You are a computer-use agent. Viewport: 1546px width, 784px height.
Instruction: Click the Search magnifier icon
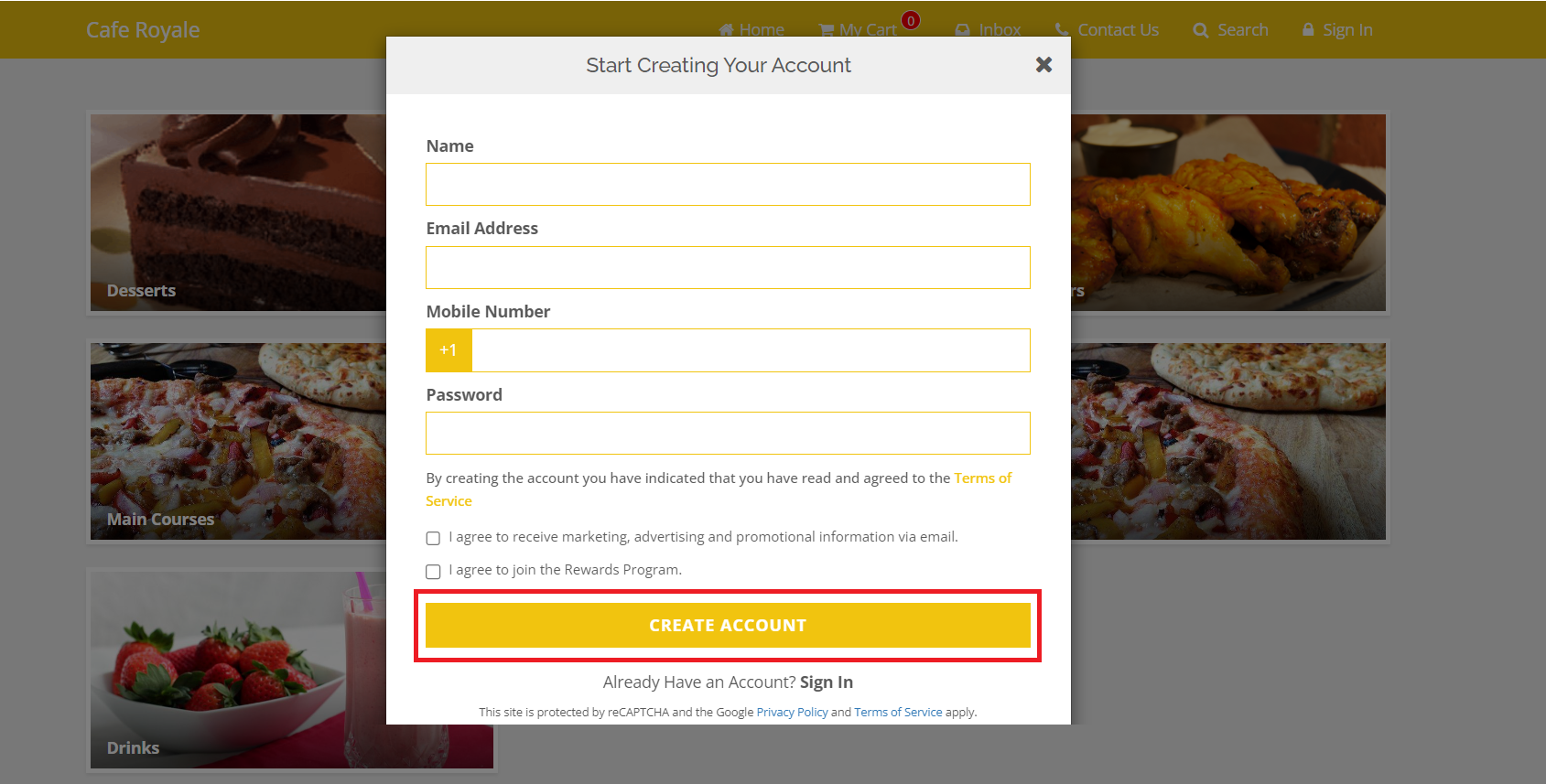tap(1200, 30)
